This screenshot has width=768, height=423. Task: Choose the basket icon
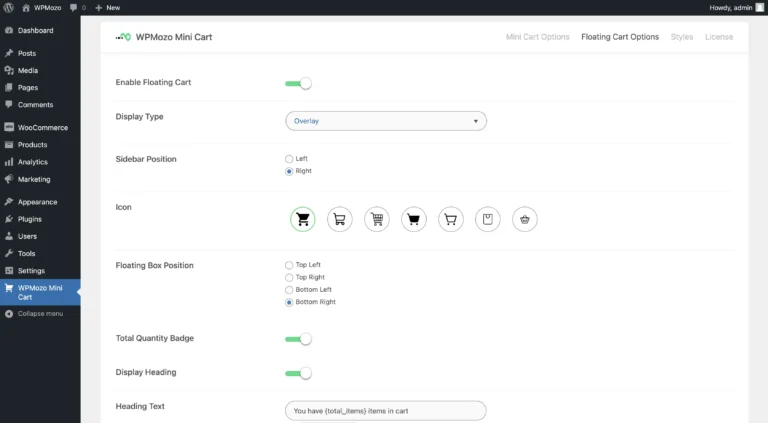tap(525, 219)
